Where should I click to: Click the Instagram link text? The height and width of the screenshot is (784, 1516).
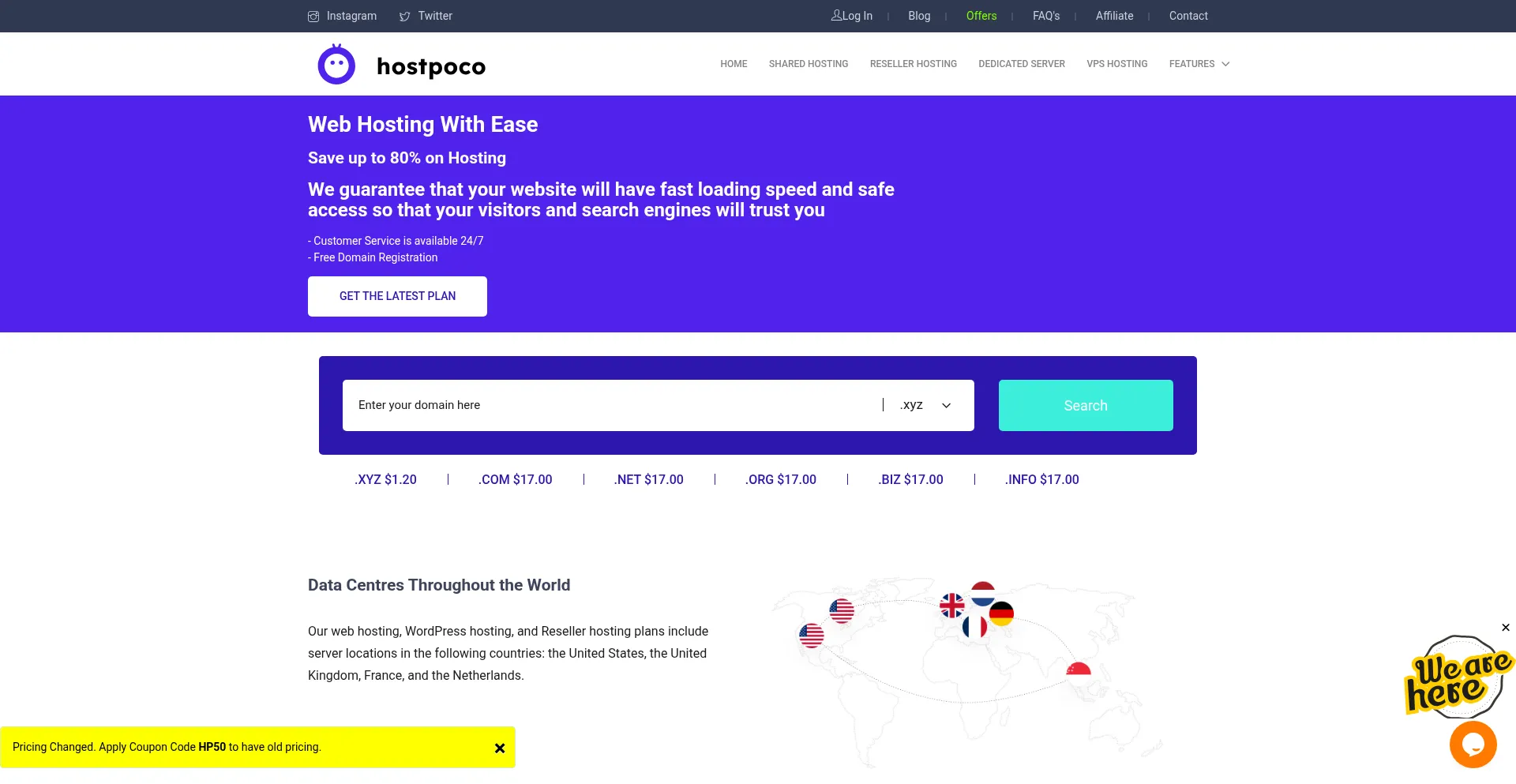click(x=351, y=16)
